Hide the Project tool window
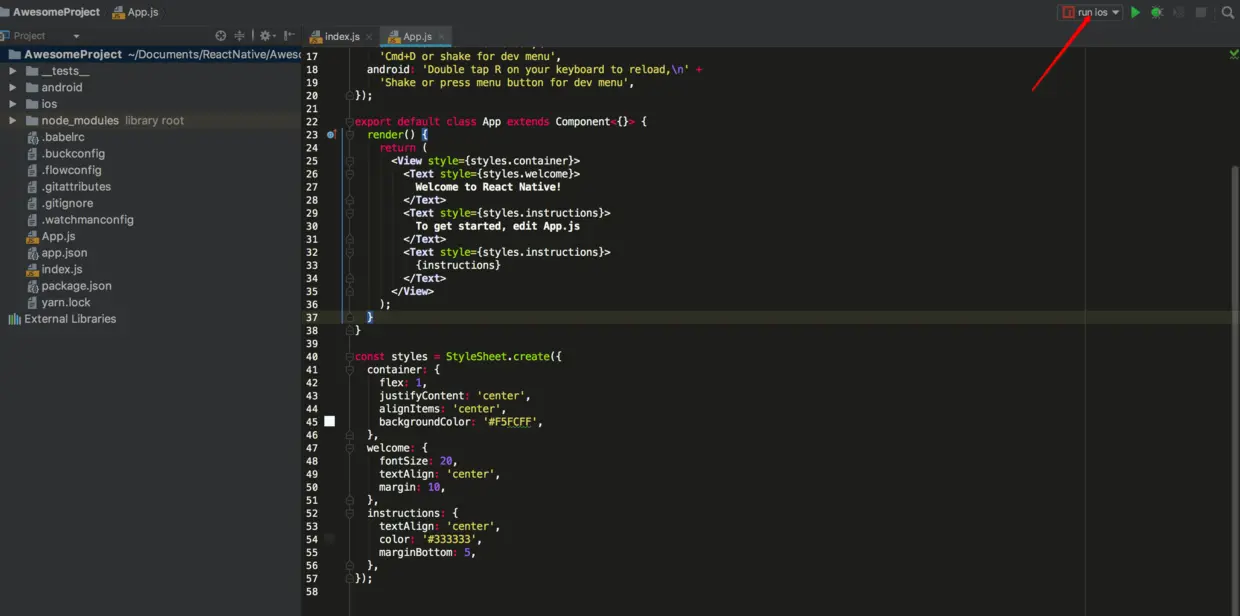 (289, 35)
